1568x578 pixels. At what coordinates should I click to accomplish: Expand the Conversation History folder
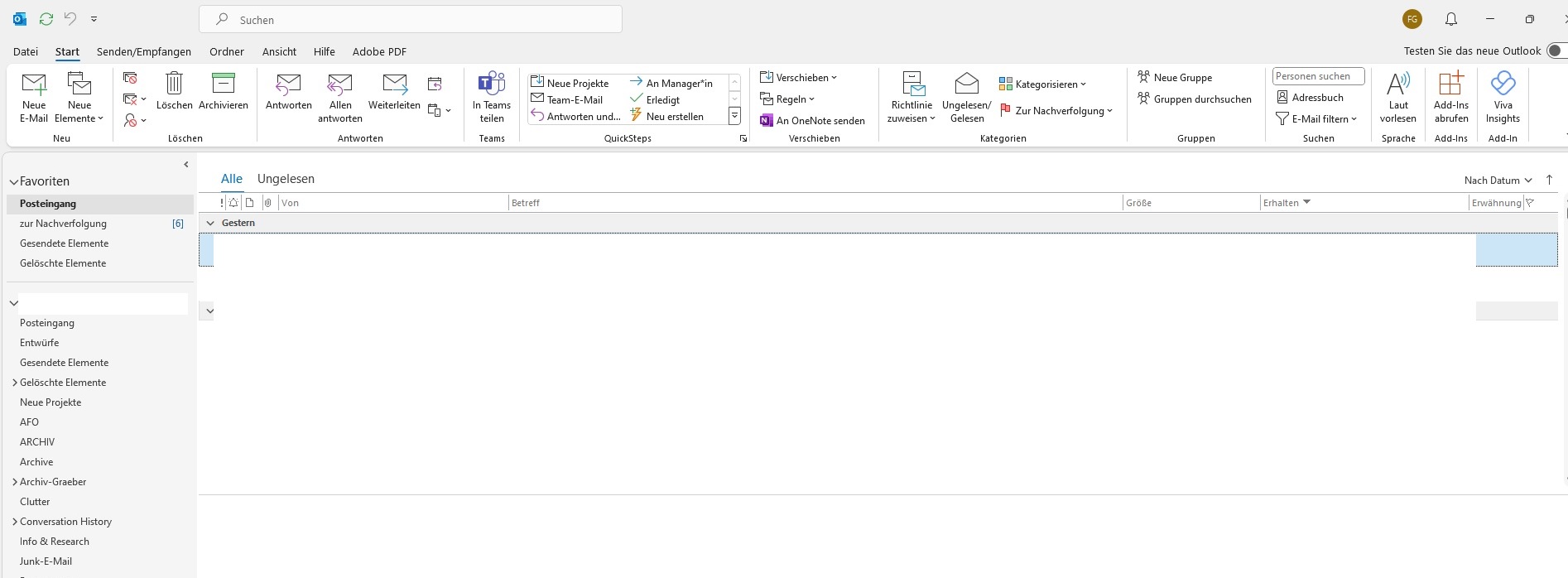coord(14,522)
